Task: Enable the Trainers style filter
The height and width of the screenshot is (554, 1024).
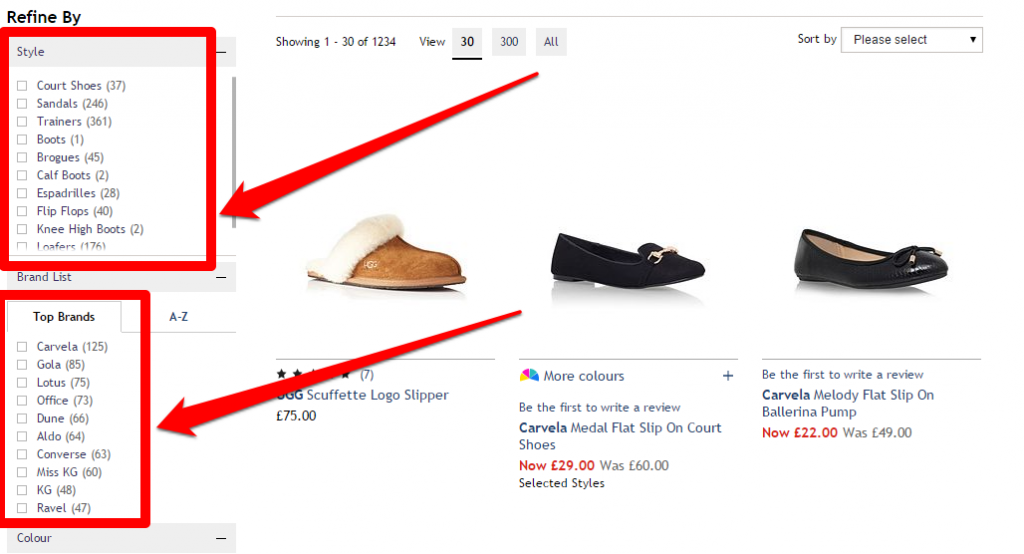Action: pos(22,122)
